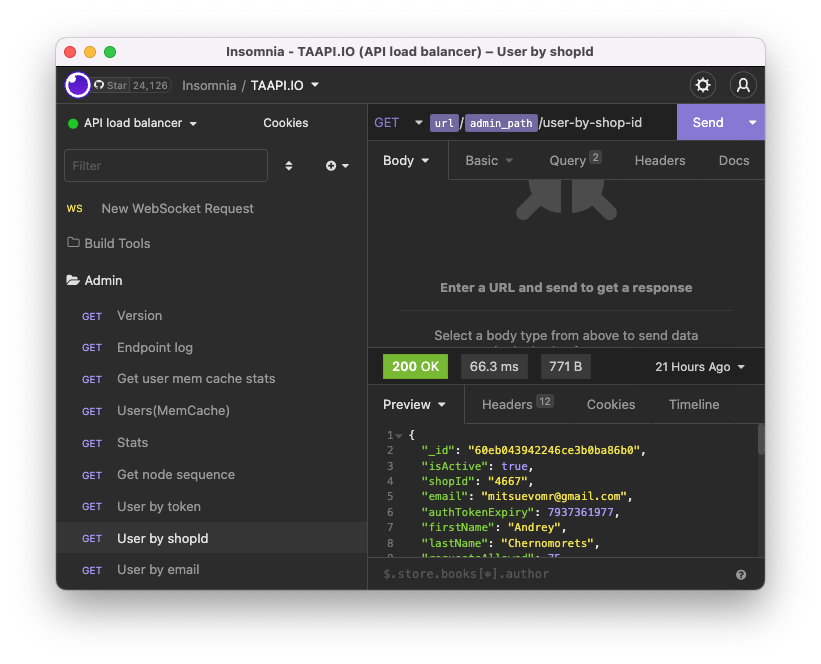Open the Preview mode dropdown
This screenshot has width=821, height=664.
(x=414, y=405)
